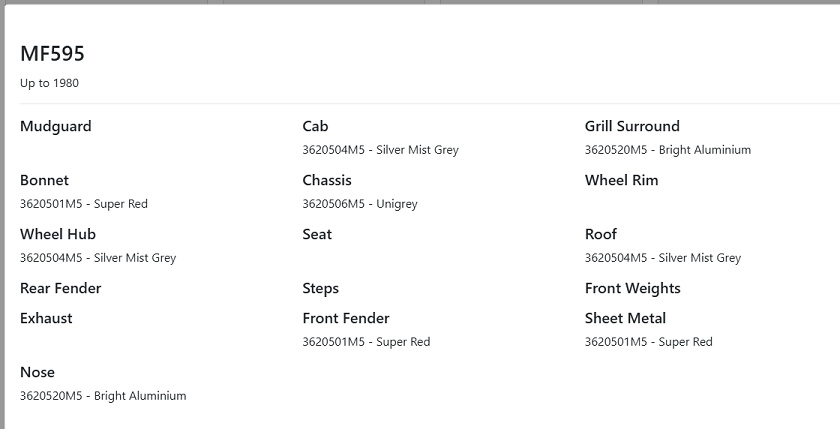Select the Super Red code under Front Fender

pyautogui.click(x=366, y=342)
